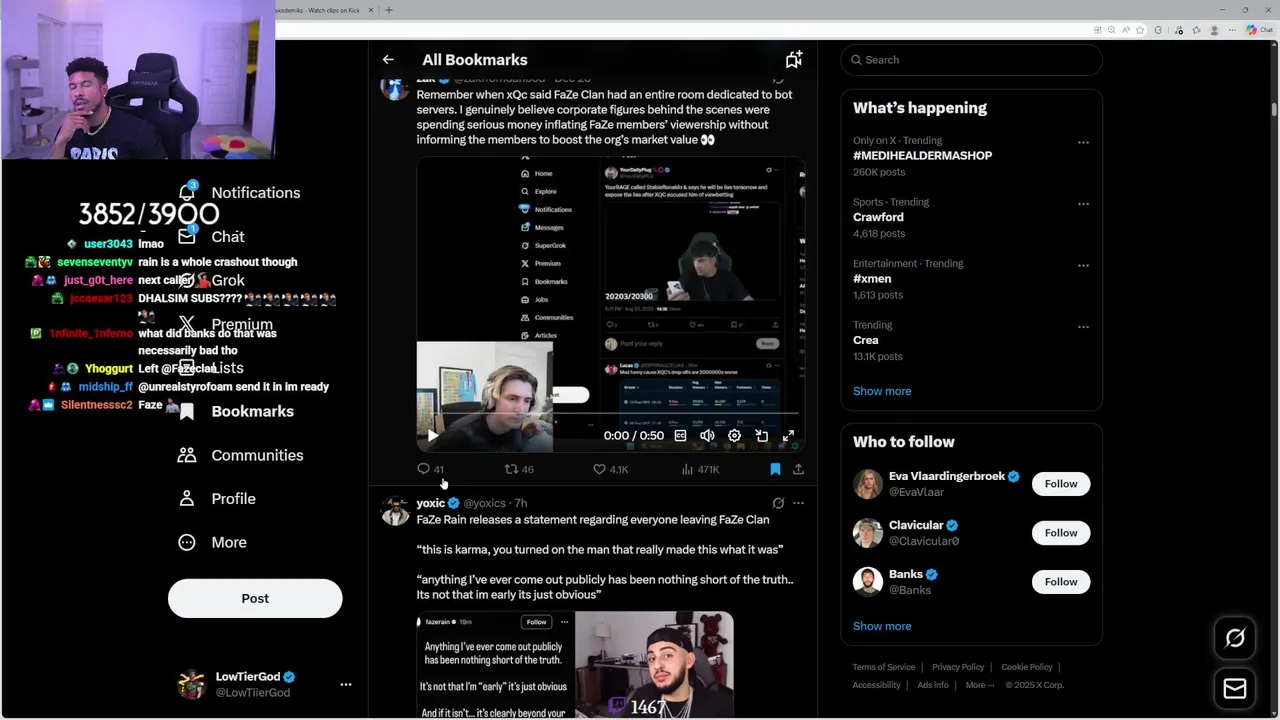
Task: Open the More sidebar menu
Action: coord(212,542)
